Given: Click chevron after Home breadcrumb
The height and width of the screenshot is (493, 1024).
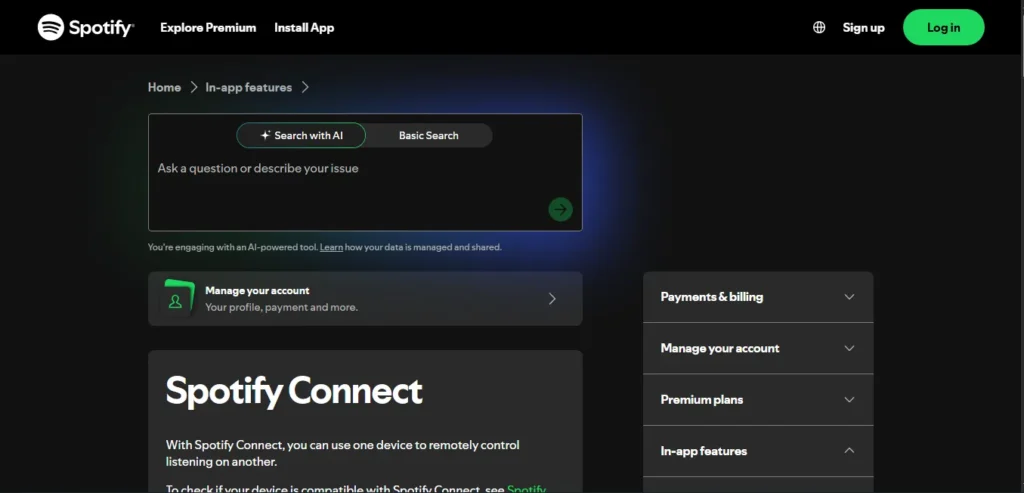Looking at the screenshot, I should [x=193, y=87].
